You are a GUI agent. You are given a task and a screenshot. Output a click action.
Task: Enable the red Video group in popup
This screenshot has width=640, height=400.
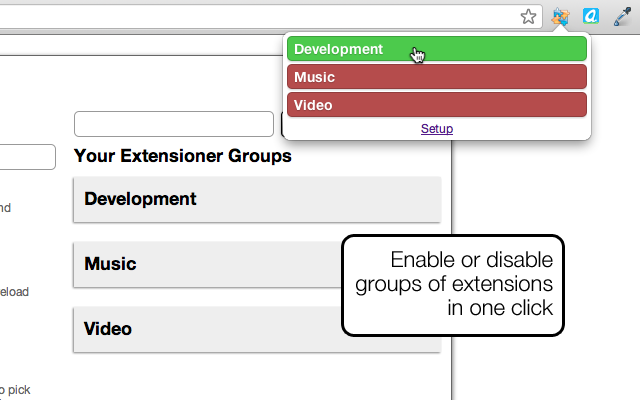tap(437, 105)
